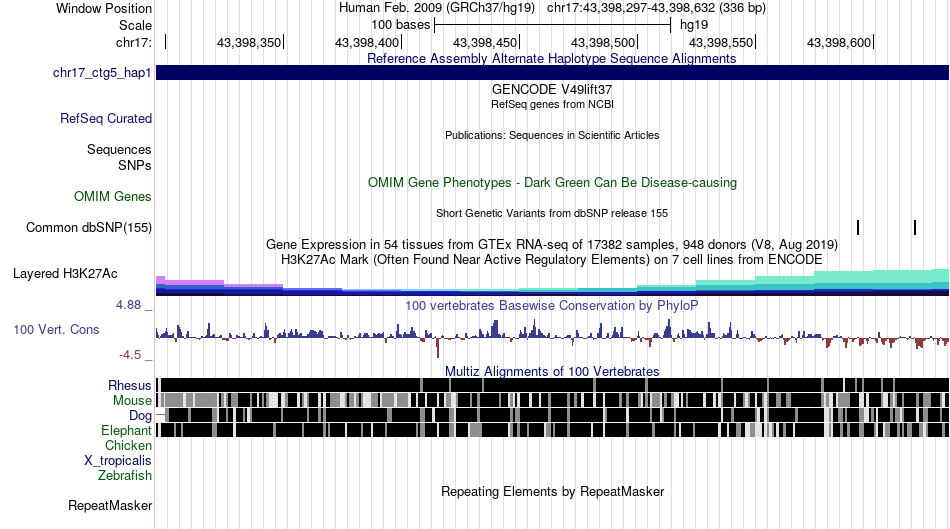Click the OMIM Genes track label
This screenshot has height=529, width=950.
112,196
